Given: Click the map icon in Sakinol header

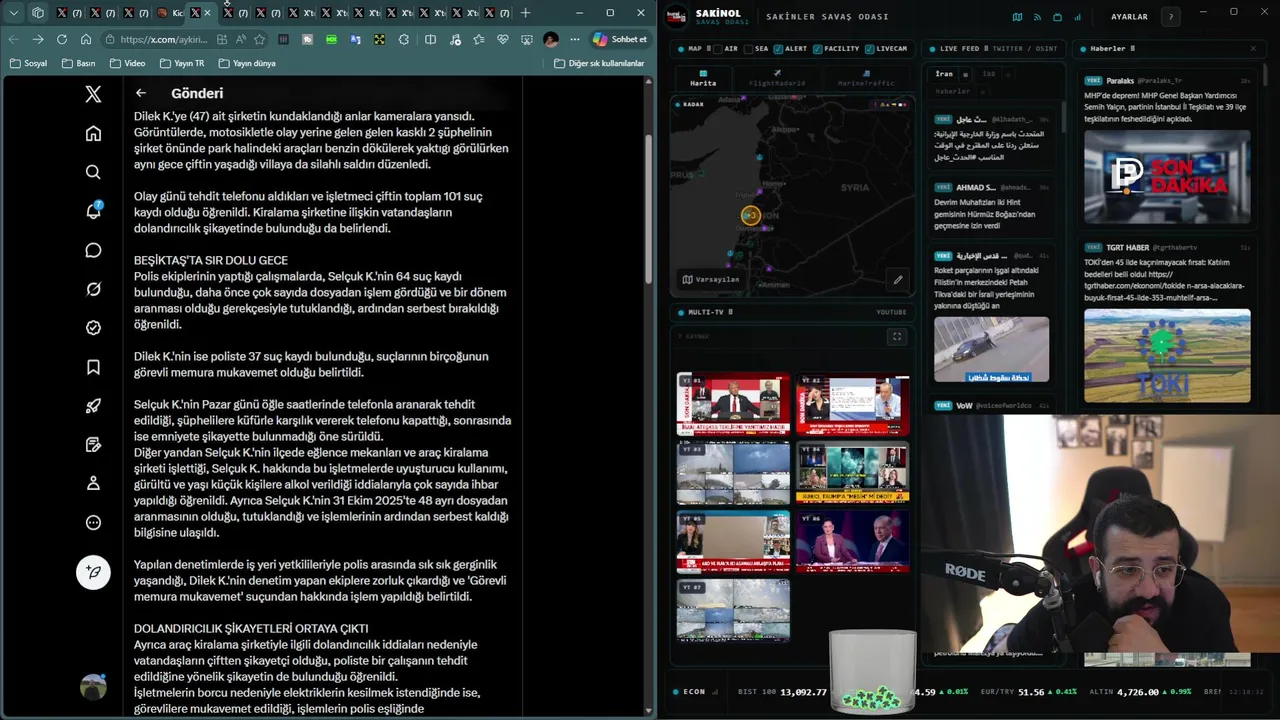Looking at the screenshot, I should coord(1017,17).
